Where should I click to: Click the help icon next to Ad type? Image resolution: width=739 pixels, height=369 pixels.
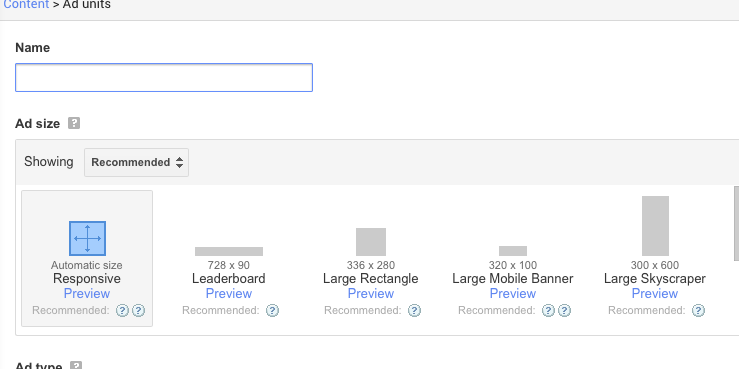coord(76,366)
